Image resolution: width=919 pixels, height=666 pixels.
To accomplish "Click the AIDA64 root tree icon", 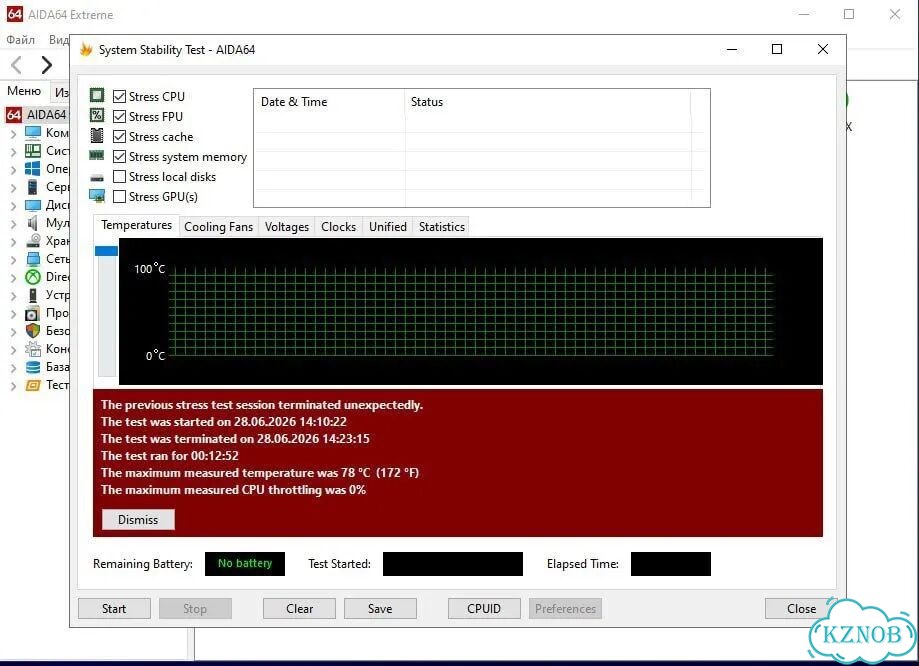I will click(x=14, y=115).
